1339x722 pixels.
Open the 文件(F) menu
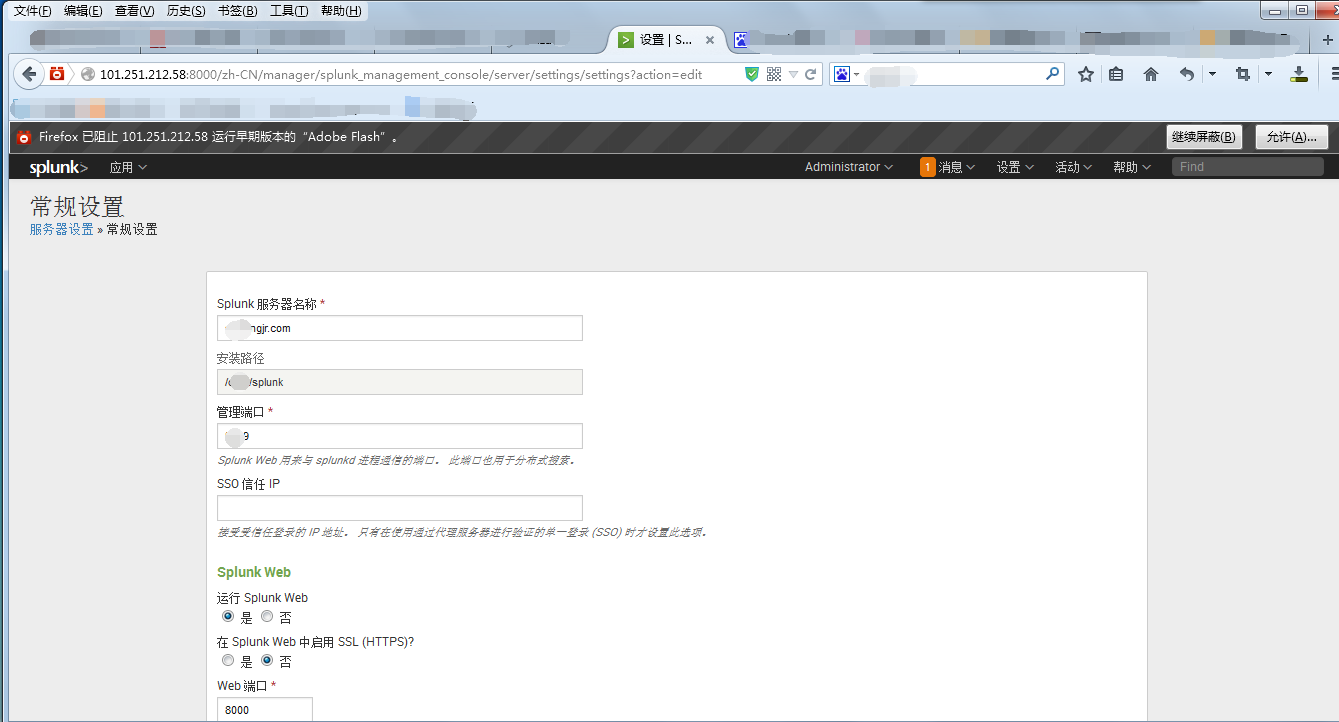pos(32,11)
